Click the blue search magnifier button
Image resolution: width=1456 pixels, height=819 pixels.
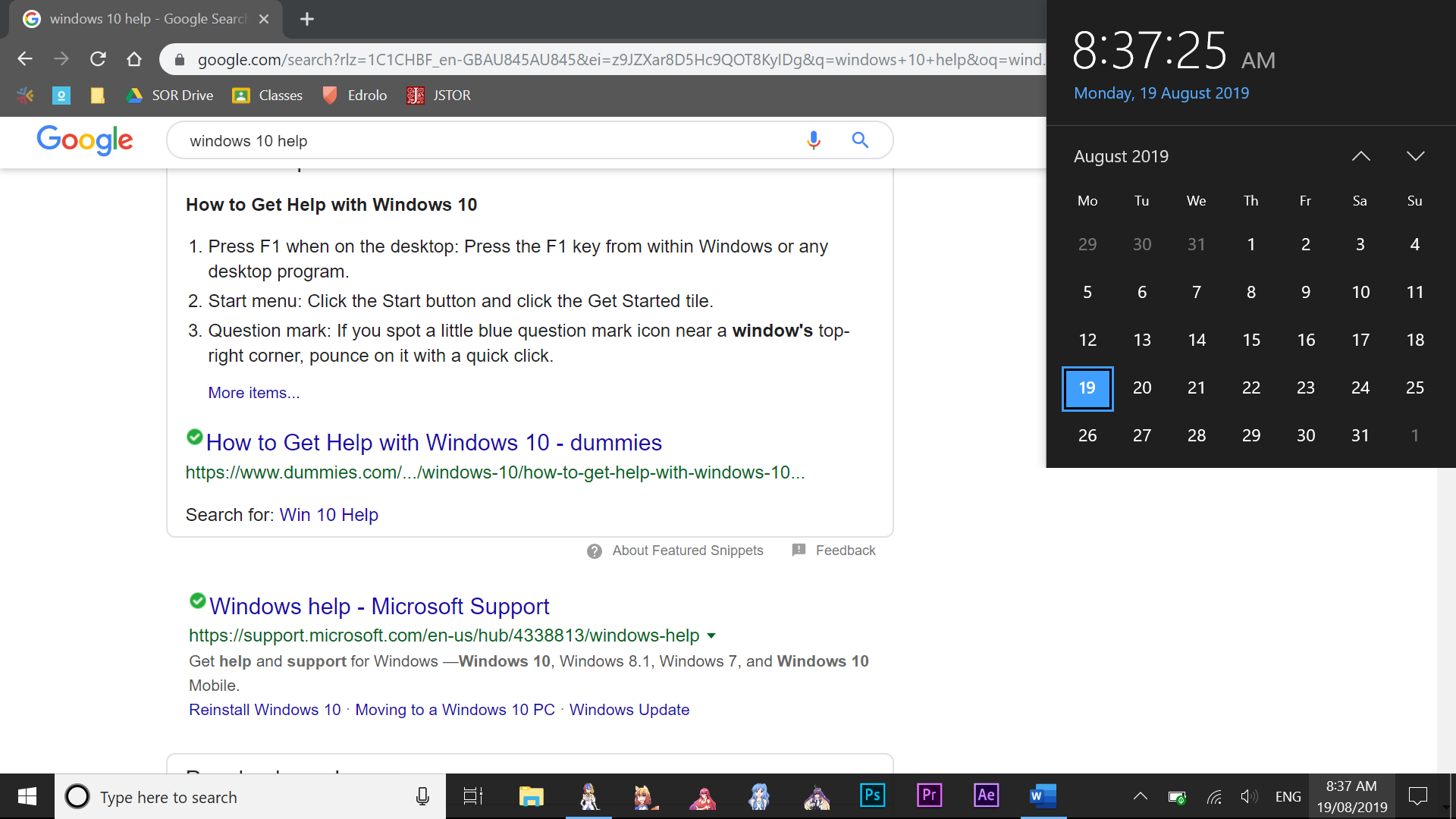860,140
